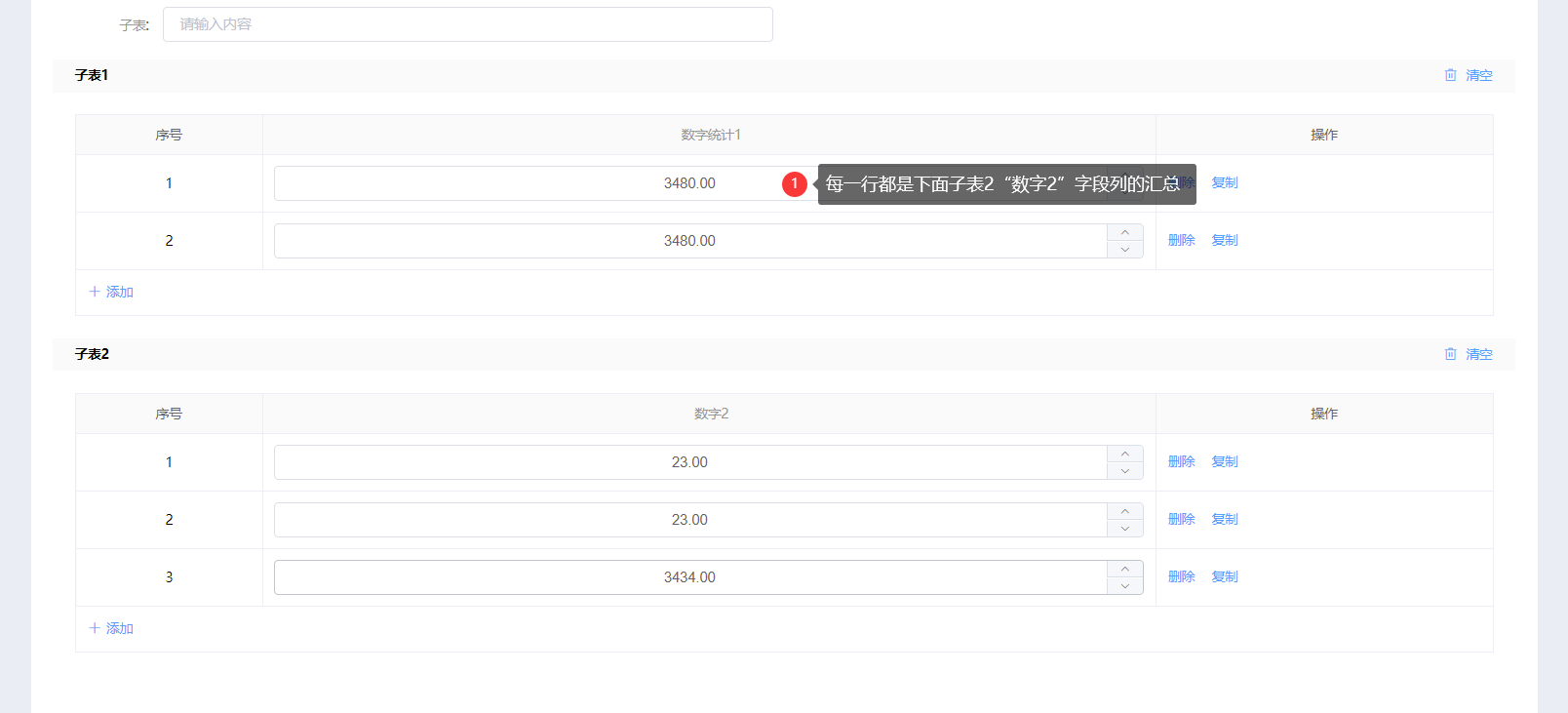Decrease the 3434.00 value using down arrow
This screenshot has height=713, width=1568.
tap(1125, 586)
